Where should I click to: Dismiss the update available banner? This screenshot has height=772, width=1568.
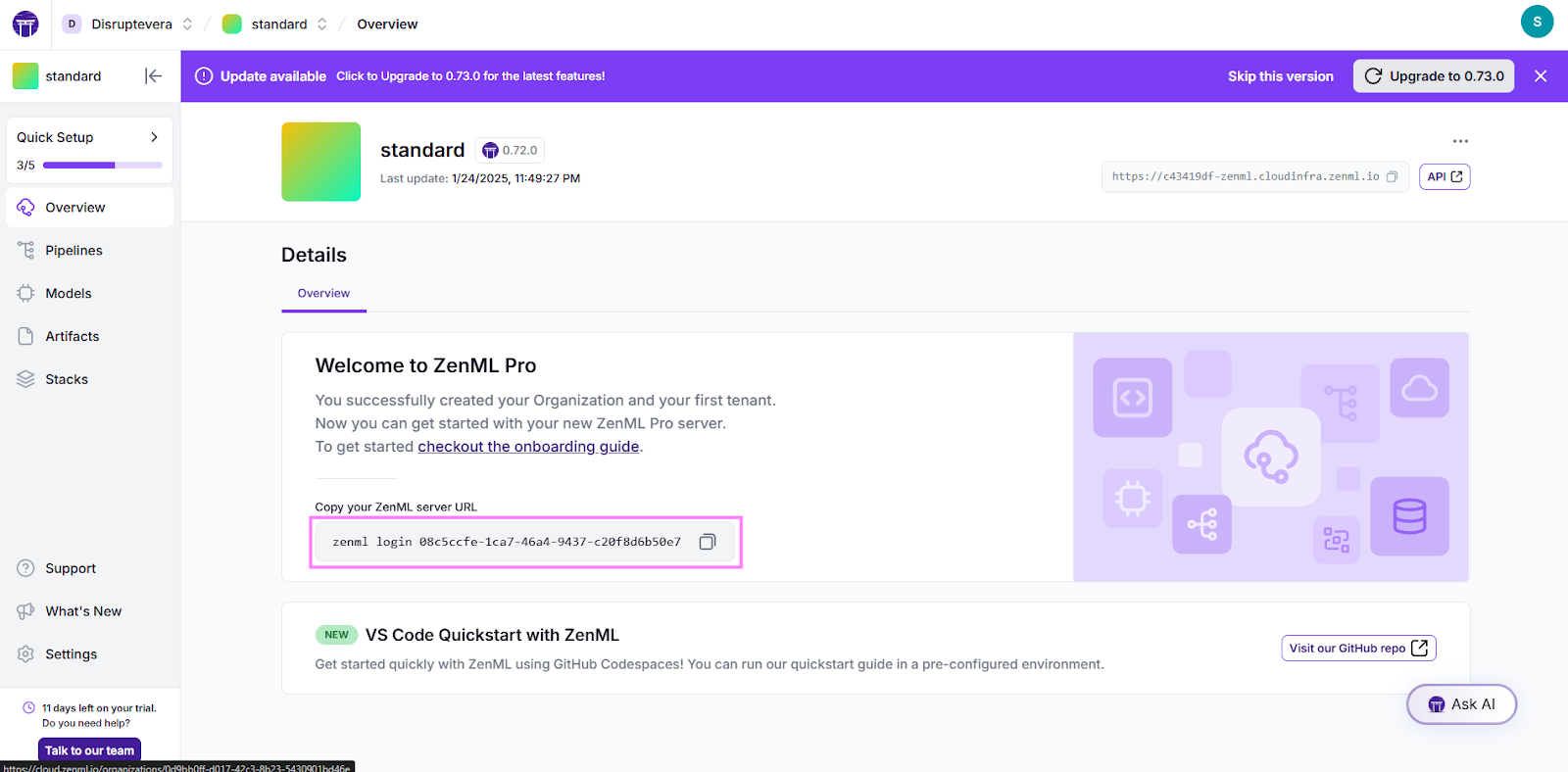[x=1541, y=76]
